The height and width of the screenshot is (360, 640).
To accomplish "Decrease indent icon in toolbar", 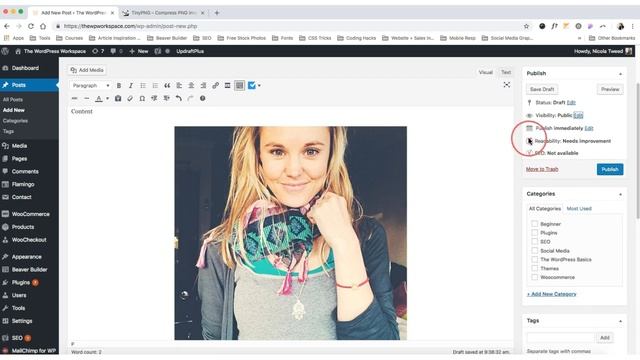I will (x=154, y=98).
